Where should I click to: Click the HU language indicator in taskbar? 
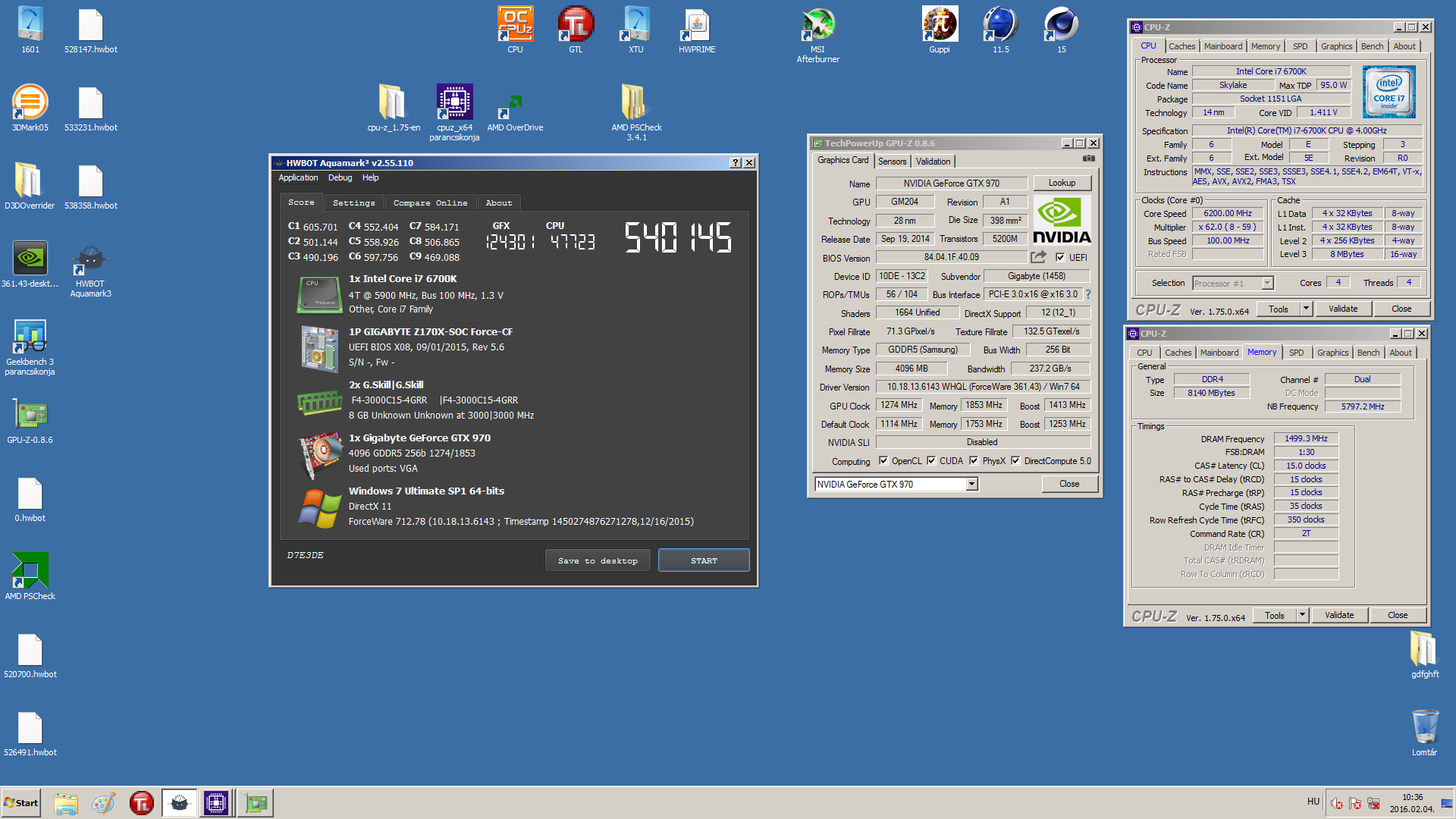point(1313,802)
